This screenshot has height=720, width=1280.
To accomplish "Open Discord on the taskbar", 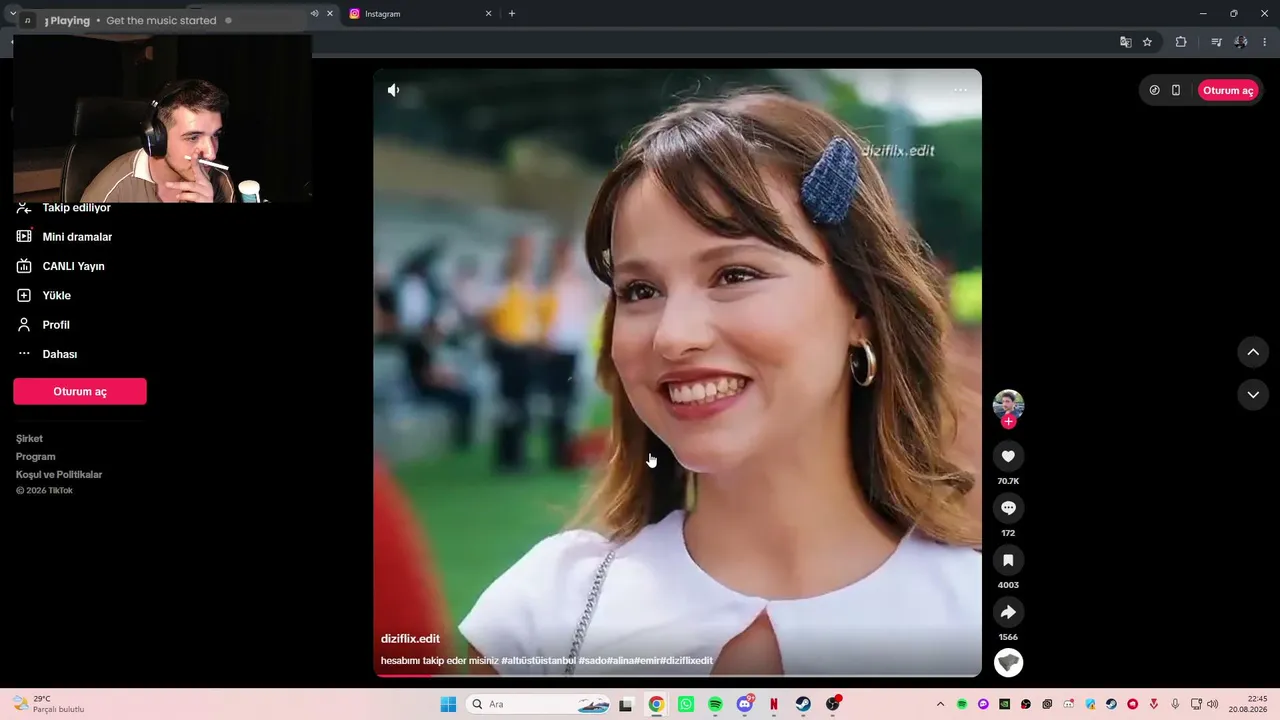I will point(745,704).
